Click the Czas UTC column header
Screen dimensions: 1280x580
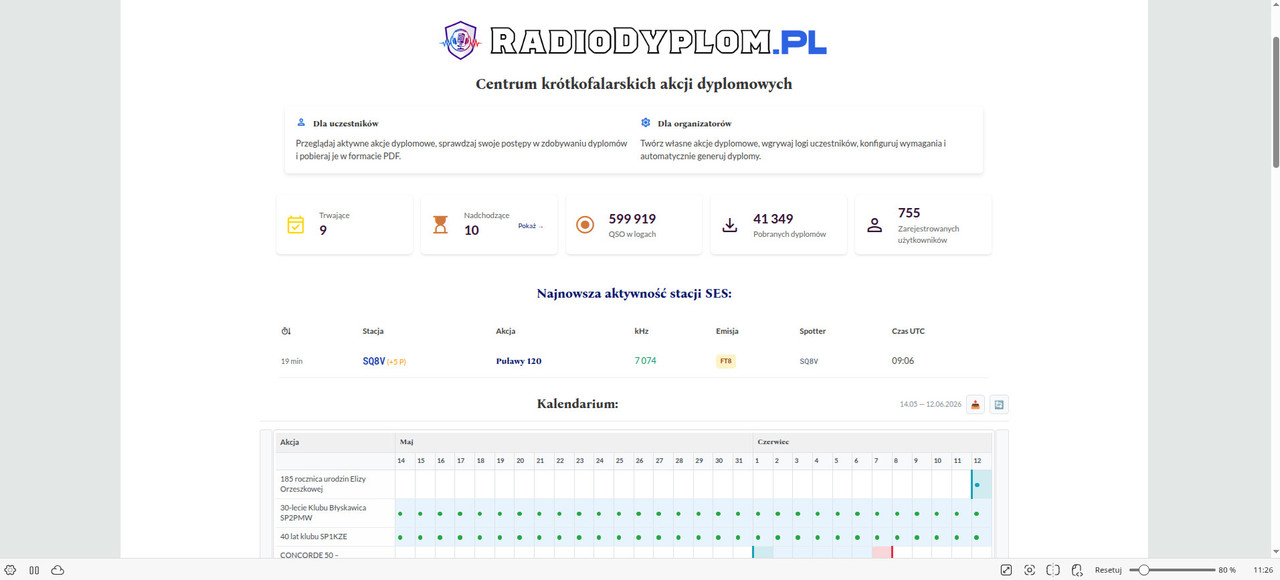[908, 331]
